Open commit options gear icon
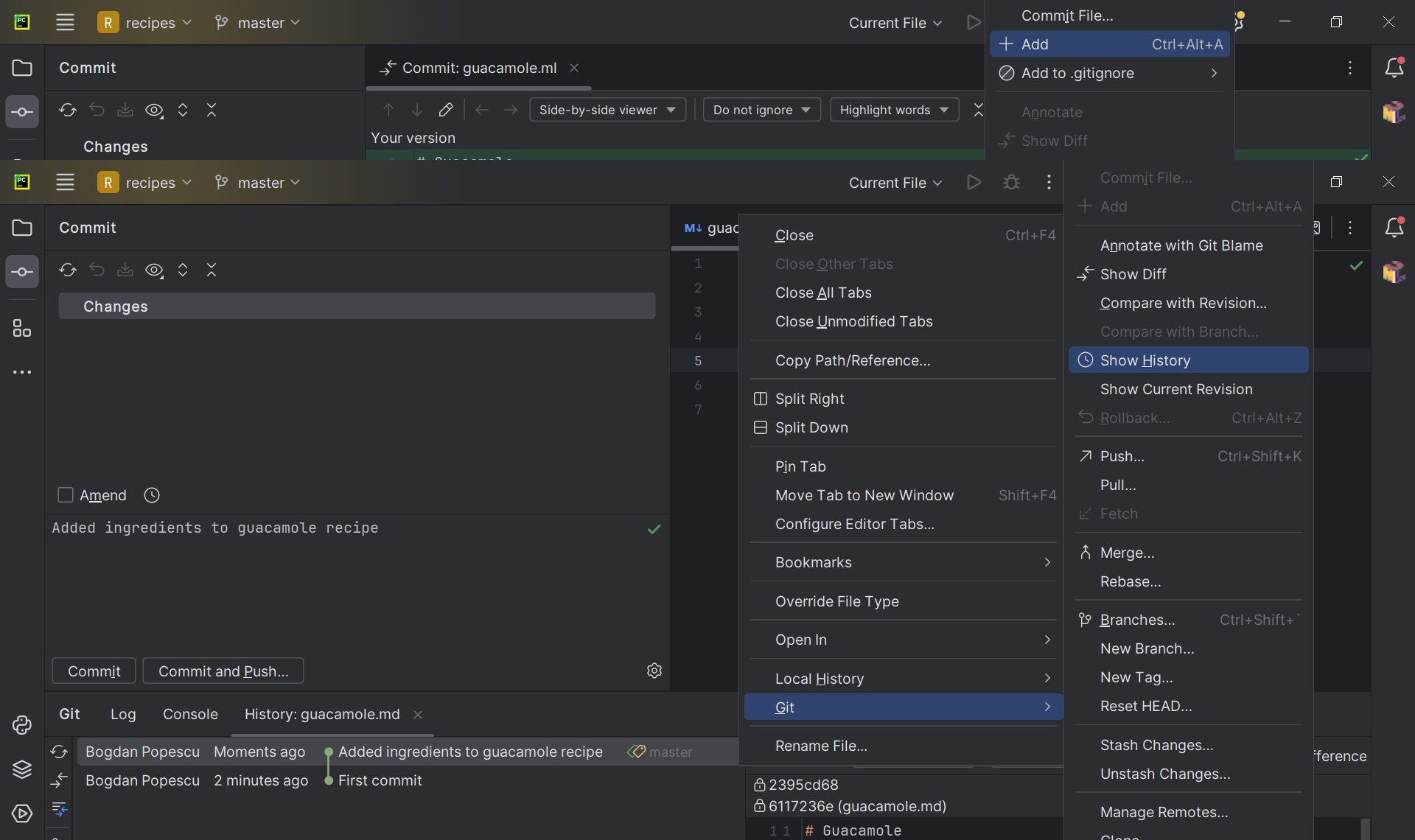The width and height of the screenshot is (1415, 840). [654, 671]
